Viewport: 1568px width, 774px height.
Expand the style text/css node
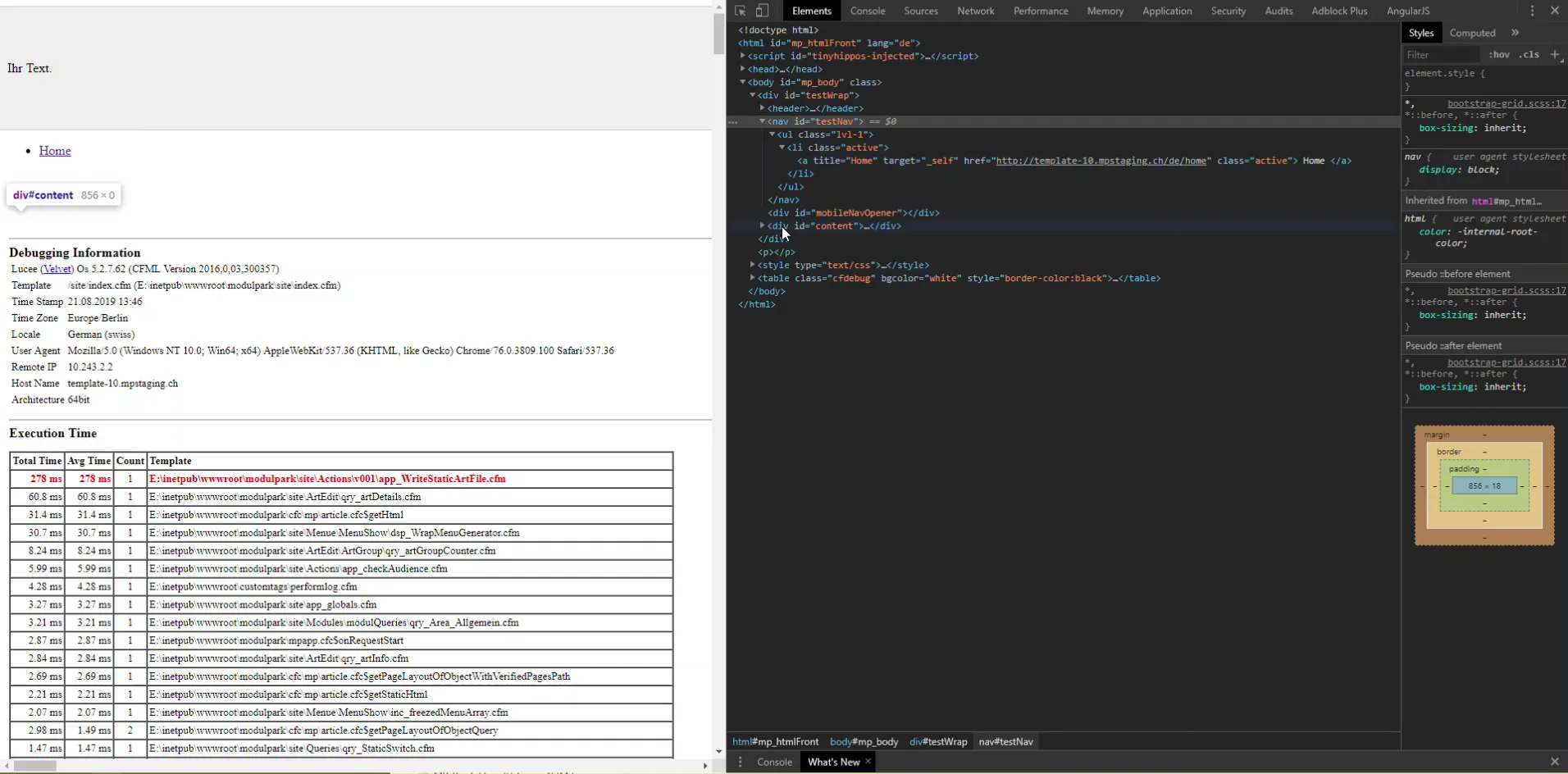tap(752, 265)
